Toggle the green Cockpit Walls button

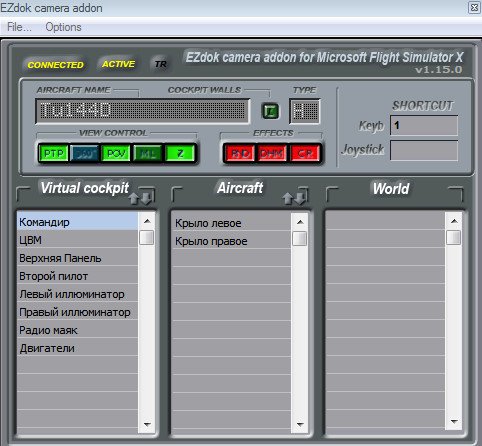[270, 111]
